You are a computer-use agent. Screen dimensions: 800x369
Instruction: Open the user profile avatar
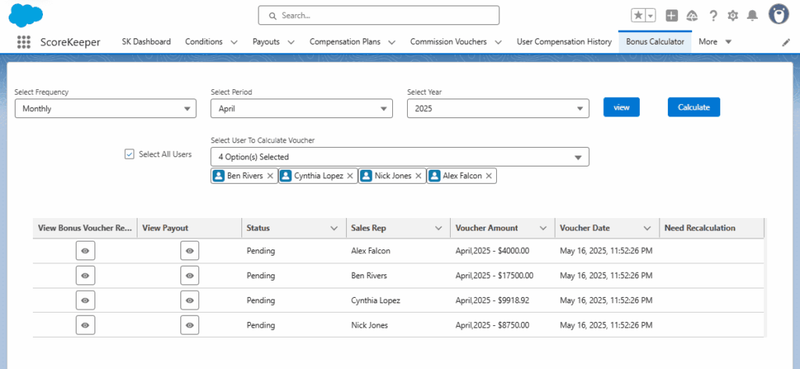pos(779,15)
